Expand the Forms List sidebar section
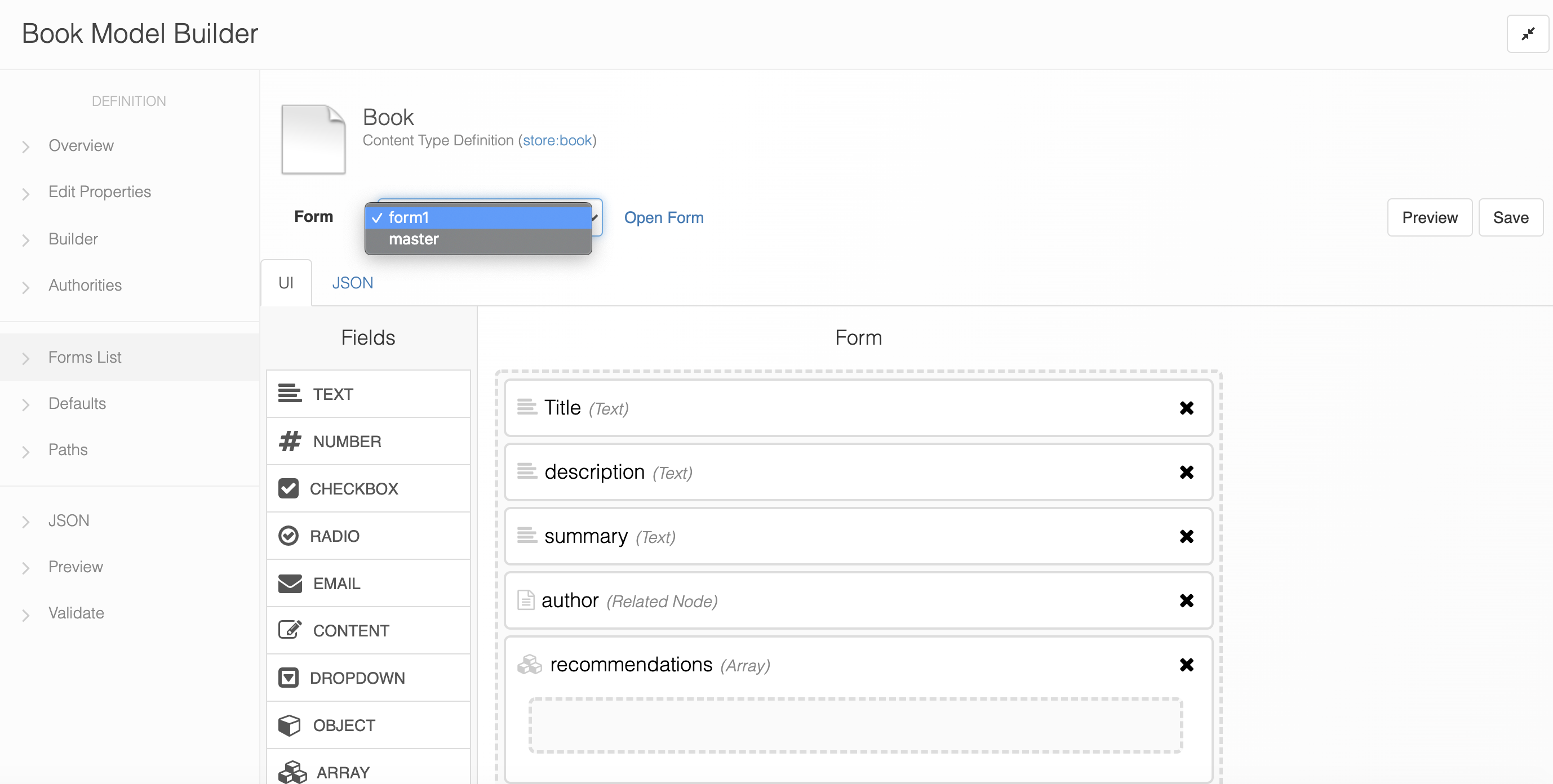Viewport: 1553px width, 784px height. tap(26, 356)
